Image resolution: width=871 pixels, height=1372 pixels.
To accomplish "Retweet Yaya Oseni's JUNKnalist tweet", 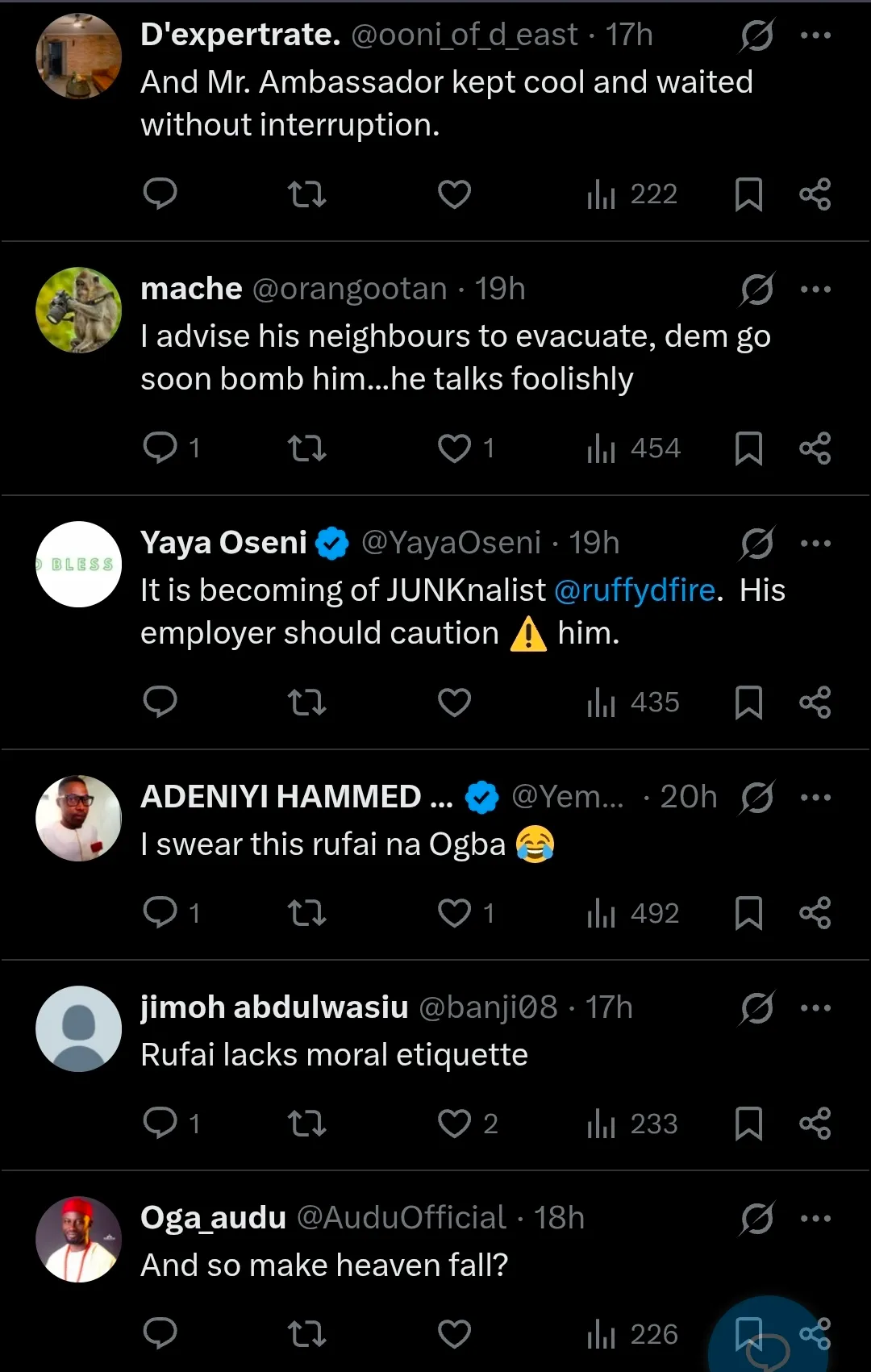I will [306, 703].
